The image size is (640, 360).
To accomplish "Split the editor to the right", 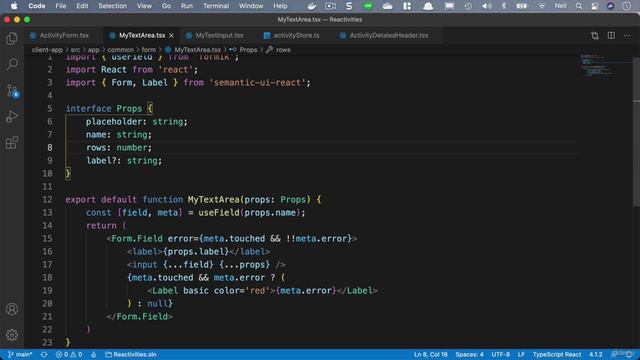I will (611, 36).
